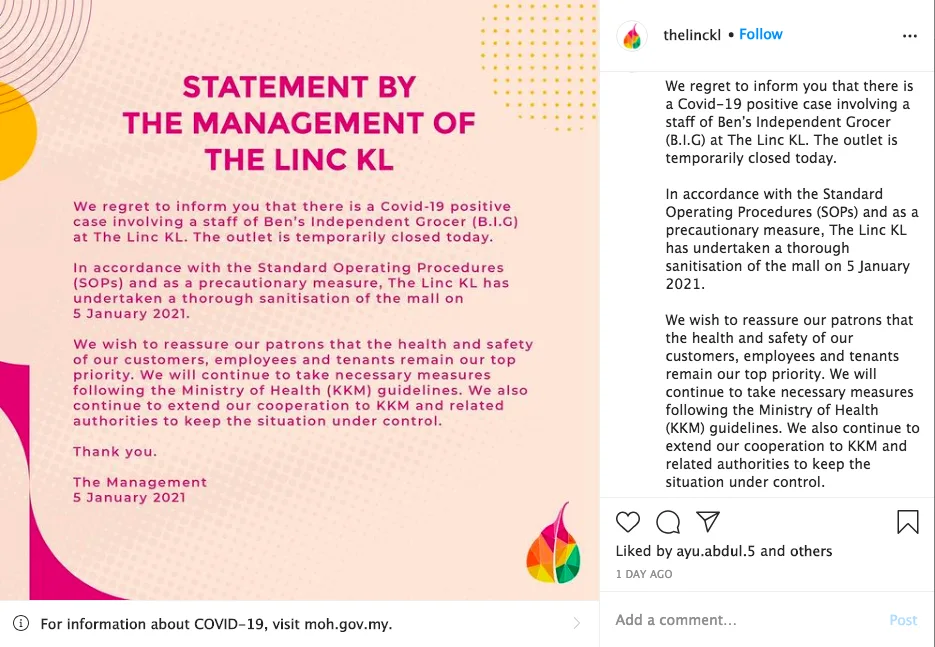
Task: Like the post with the heart icon
Action: pos(628,522)
